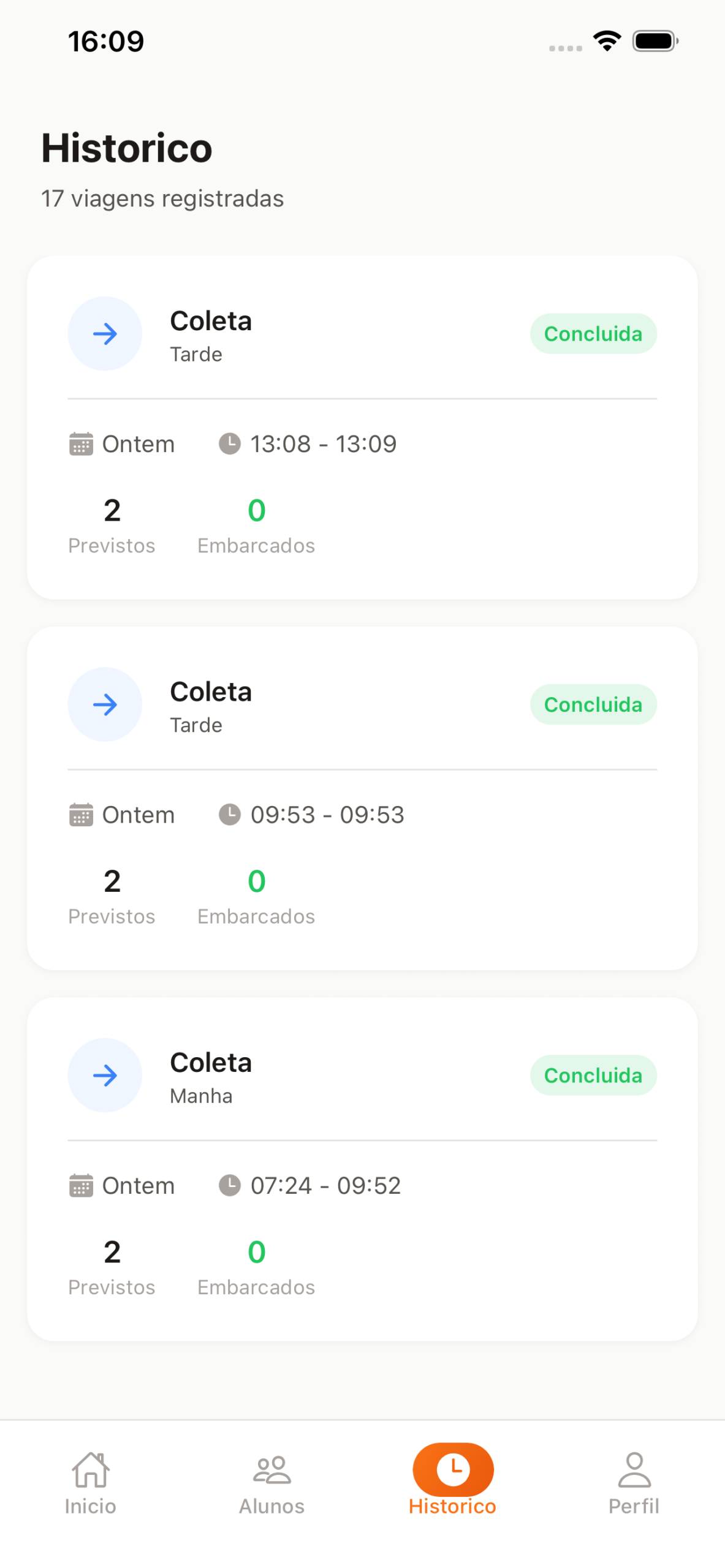Viewport: 725px width, 1568px height.
Task: Tap the blue arrow icon on 13:08 trip
Action: (x=105, y=334)
